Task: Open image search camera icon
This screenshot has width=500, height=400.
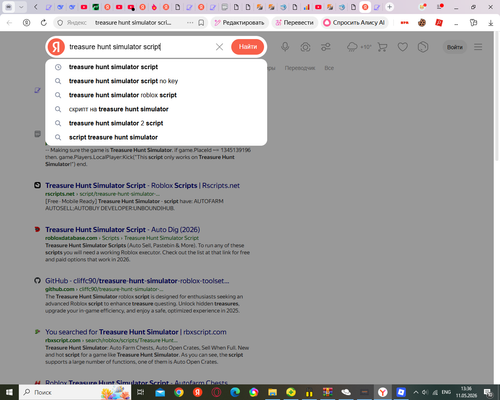Action: tap(305, 47)
